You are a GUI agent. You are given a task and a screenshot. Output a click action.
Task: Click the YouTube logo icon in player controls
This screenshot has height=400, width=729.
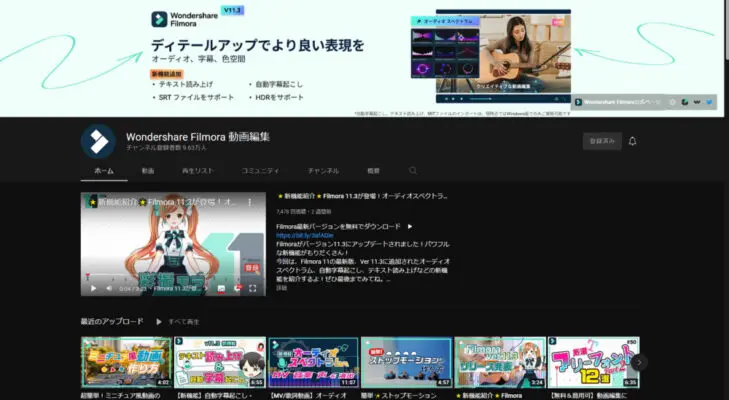point(238,288)
